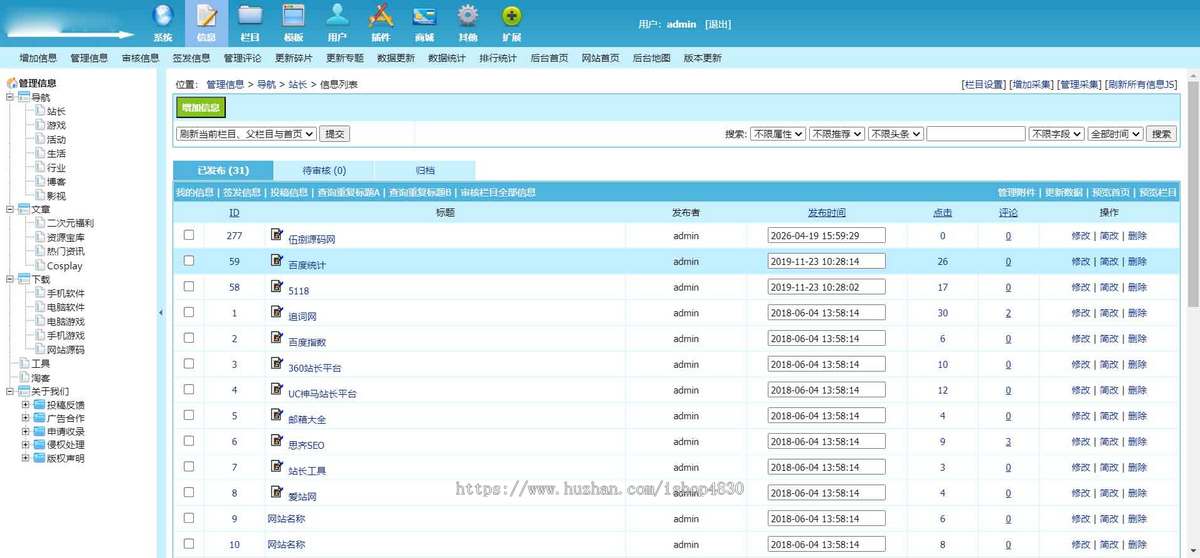Click the edit icon beside 爱站网

point(277,491)
